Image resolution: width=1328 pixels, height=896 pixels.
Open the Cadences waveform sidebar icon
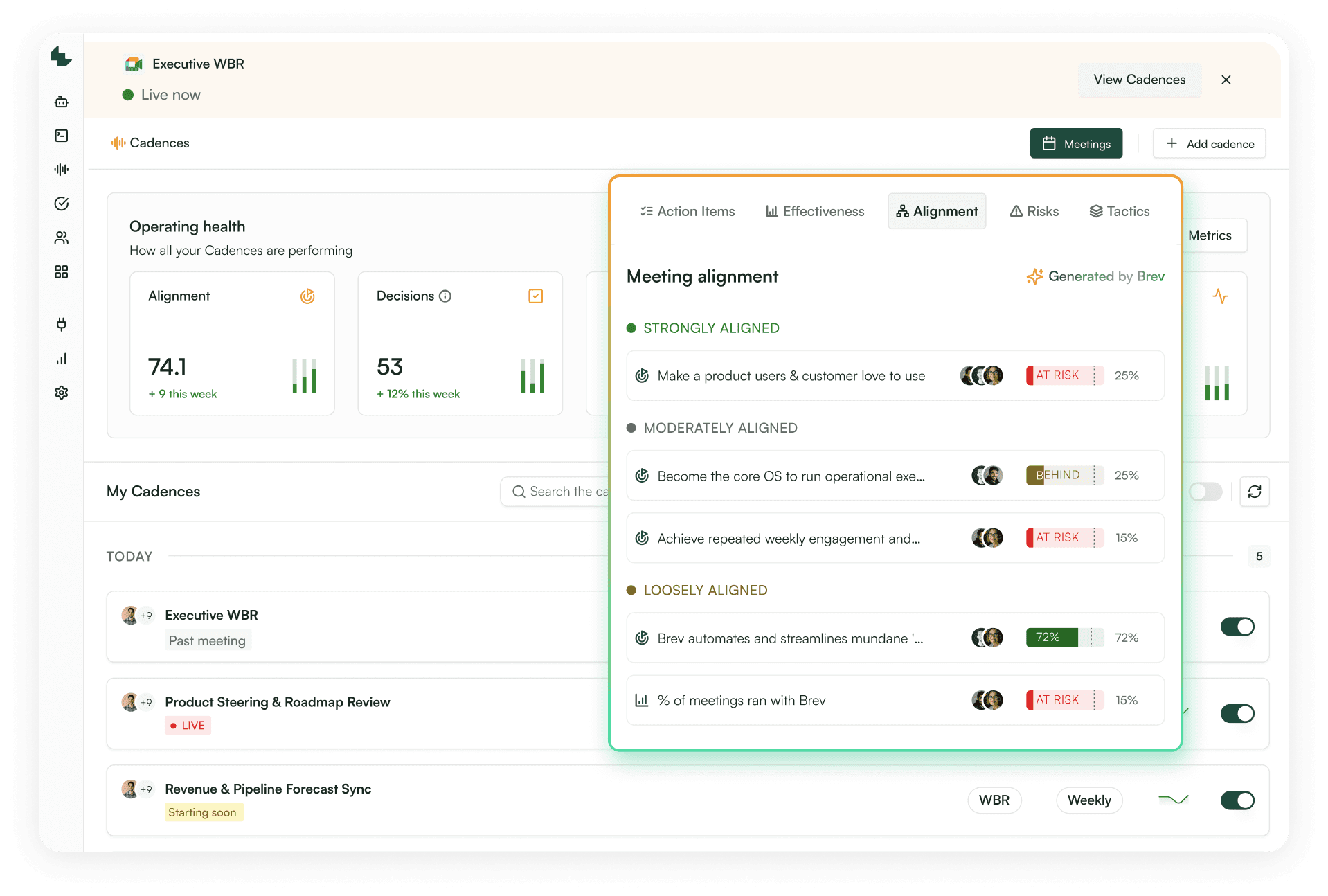(x=62, y=170)
